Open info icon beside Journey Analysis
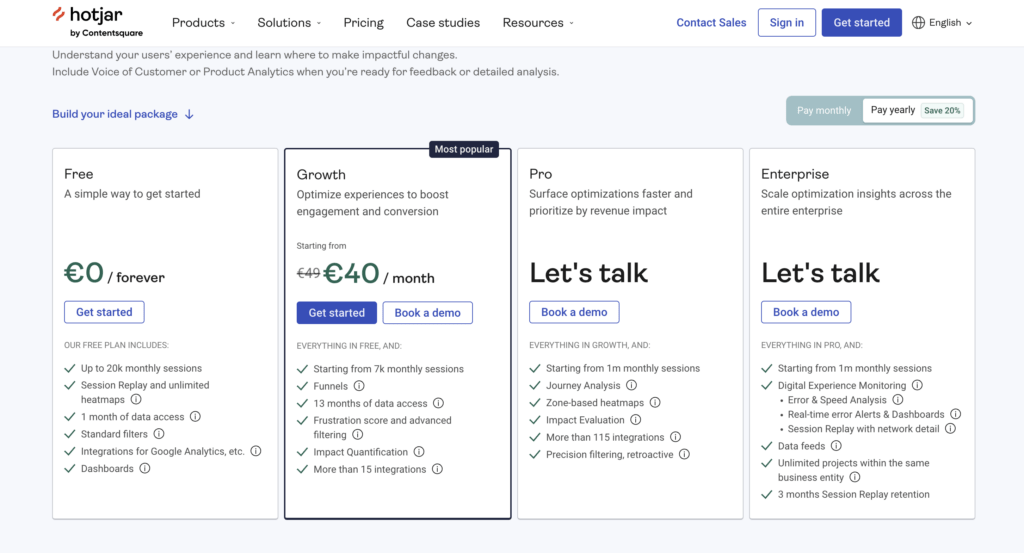1024x553 pixels. (631, 385)
